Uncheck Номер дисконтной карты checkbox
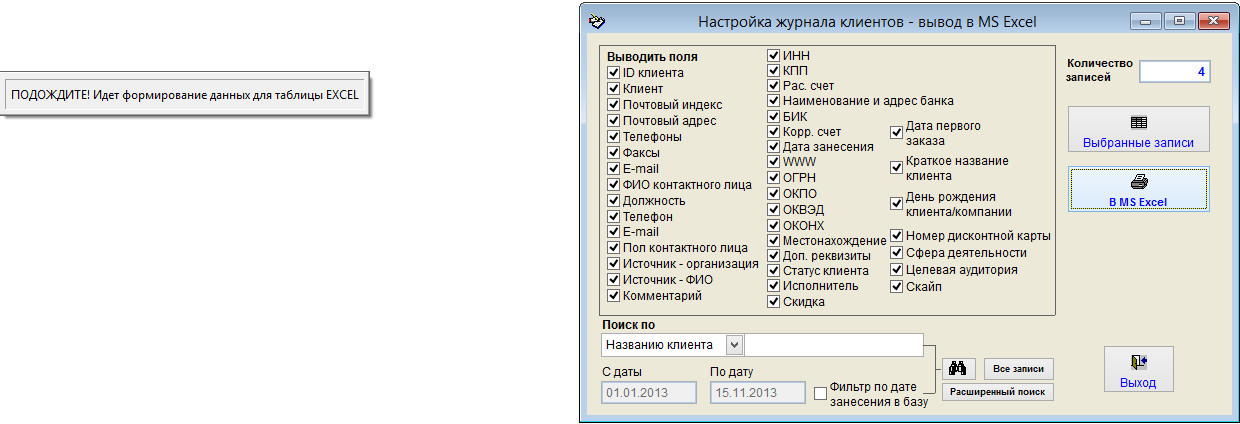1240x424 pixels. pos(897,237)
